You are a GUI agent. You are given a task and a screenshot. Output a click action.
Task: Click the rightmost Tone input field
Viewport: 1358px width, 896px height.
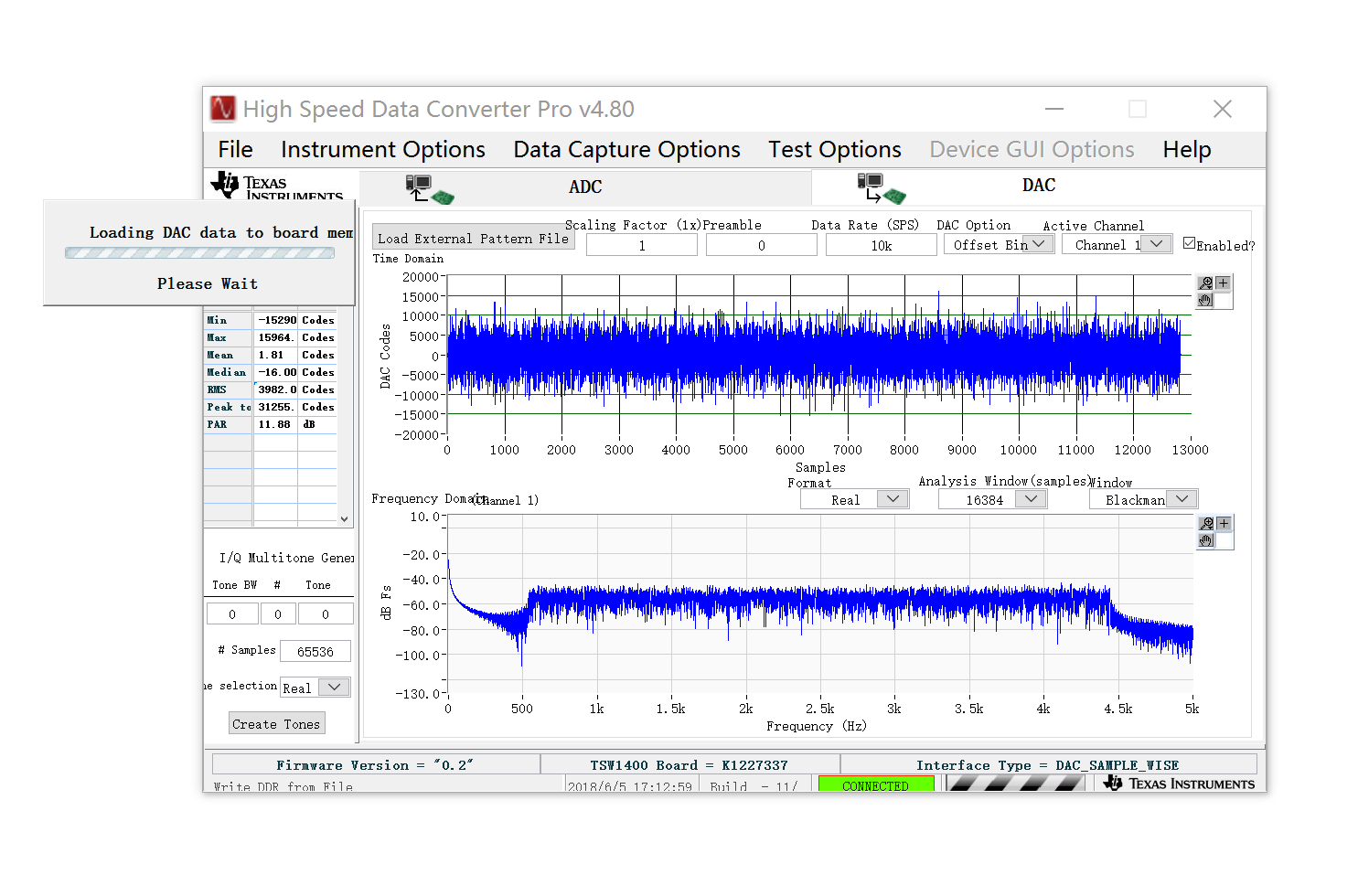click(x=326, y=614)
